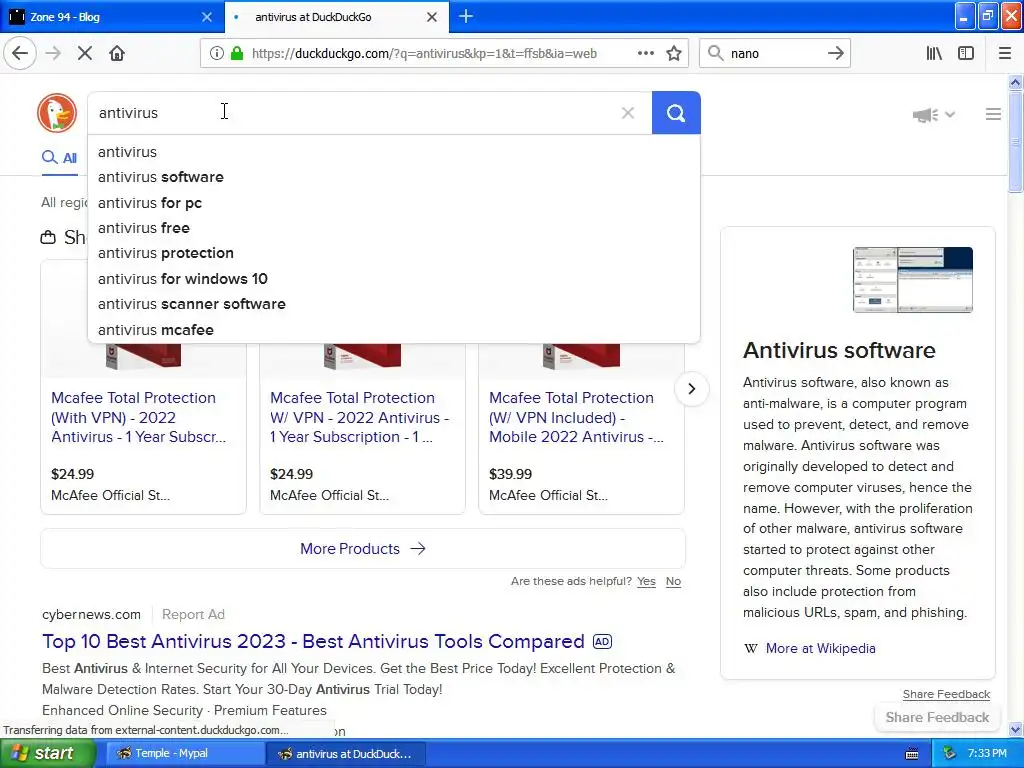Open Mcafee Total Protection W/ VPN product
This screenshot has height=768, width=1024.
359,417
